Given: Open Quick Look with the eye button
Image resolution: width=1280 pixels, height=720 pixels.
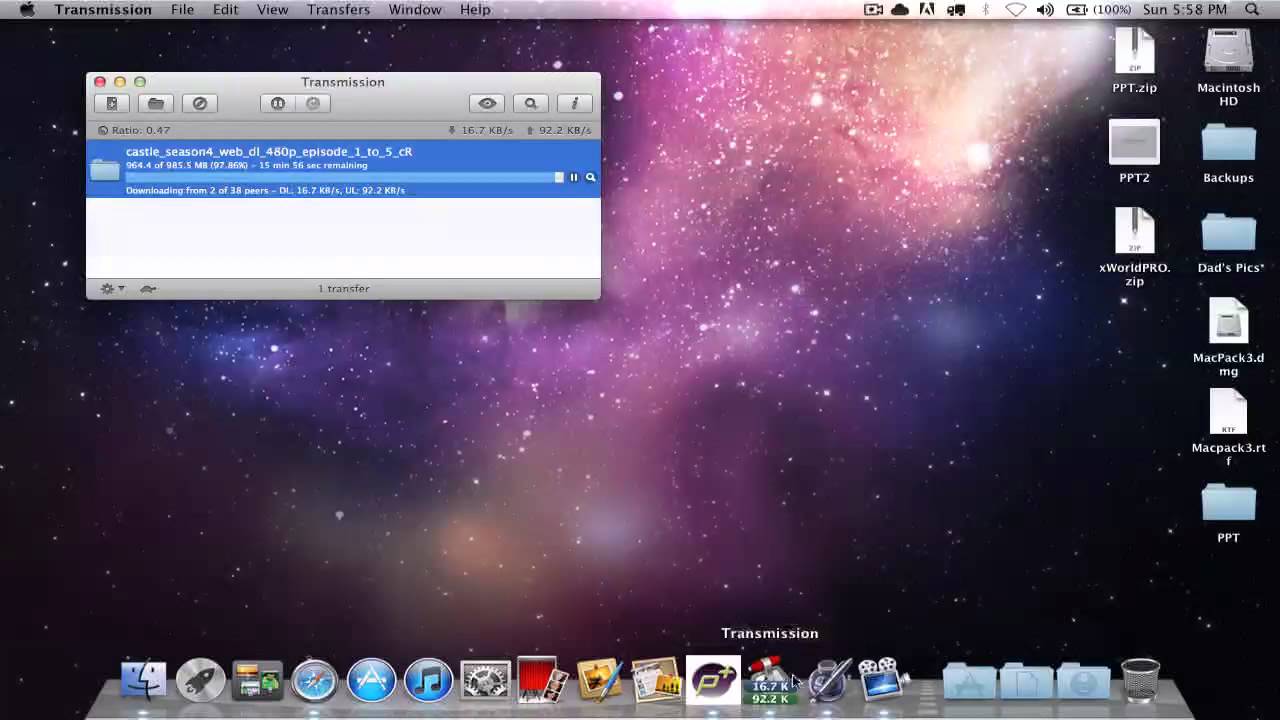Looking at the screenshot, I should (487, 103).
